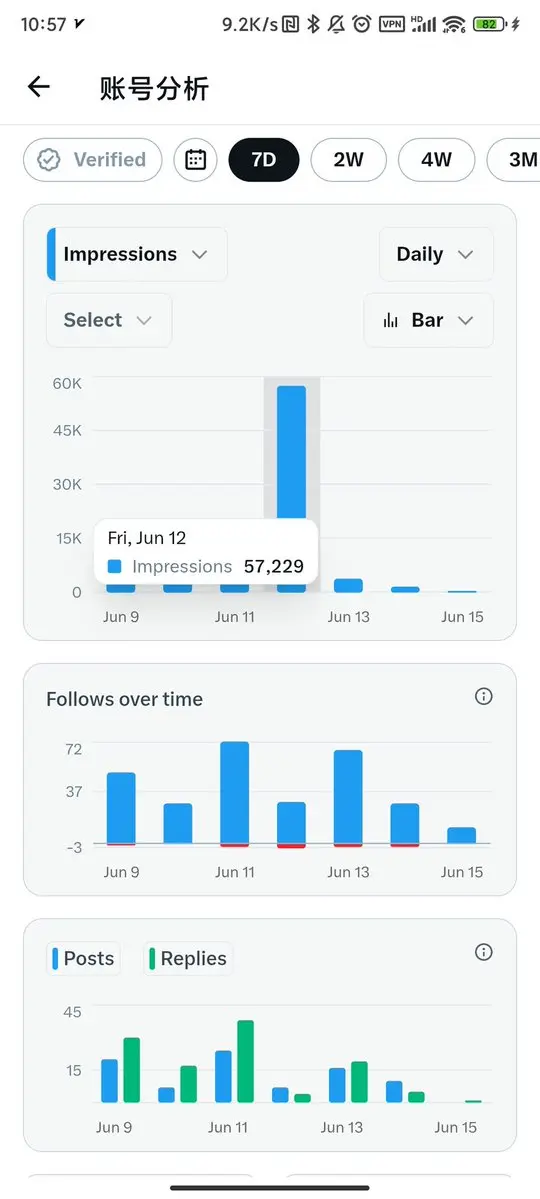Switch to the 2W time range
Viewport: 540px width, 1199px height.
349,160
